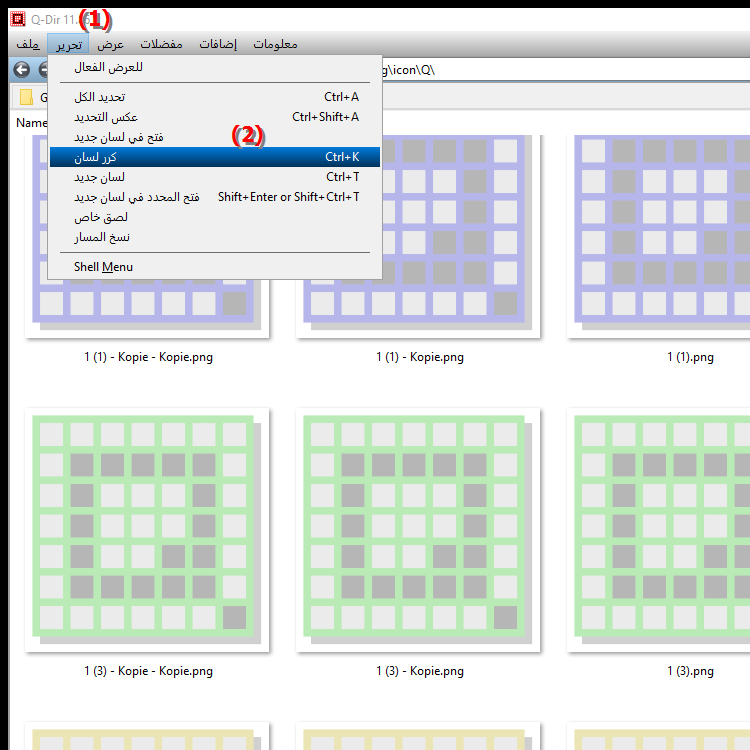Image resolution: width=750 pixels, height=750 pixels.
Task: Select green thumbnail 1 (3) - Kopie - Kopie.png
Action: (147, 530)
